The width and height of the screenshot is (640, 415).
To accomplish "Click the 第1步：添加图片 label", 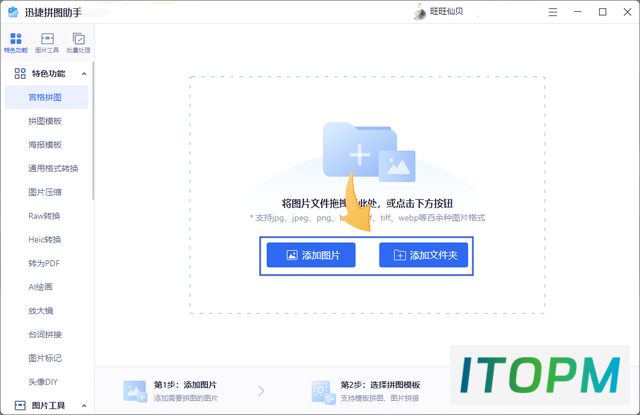I will pyautogui.click(x=185, y=385).
